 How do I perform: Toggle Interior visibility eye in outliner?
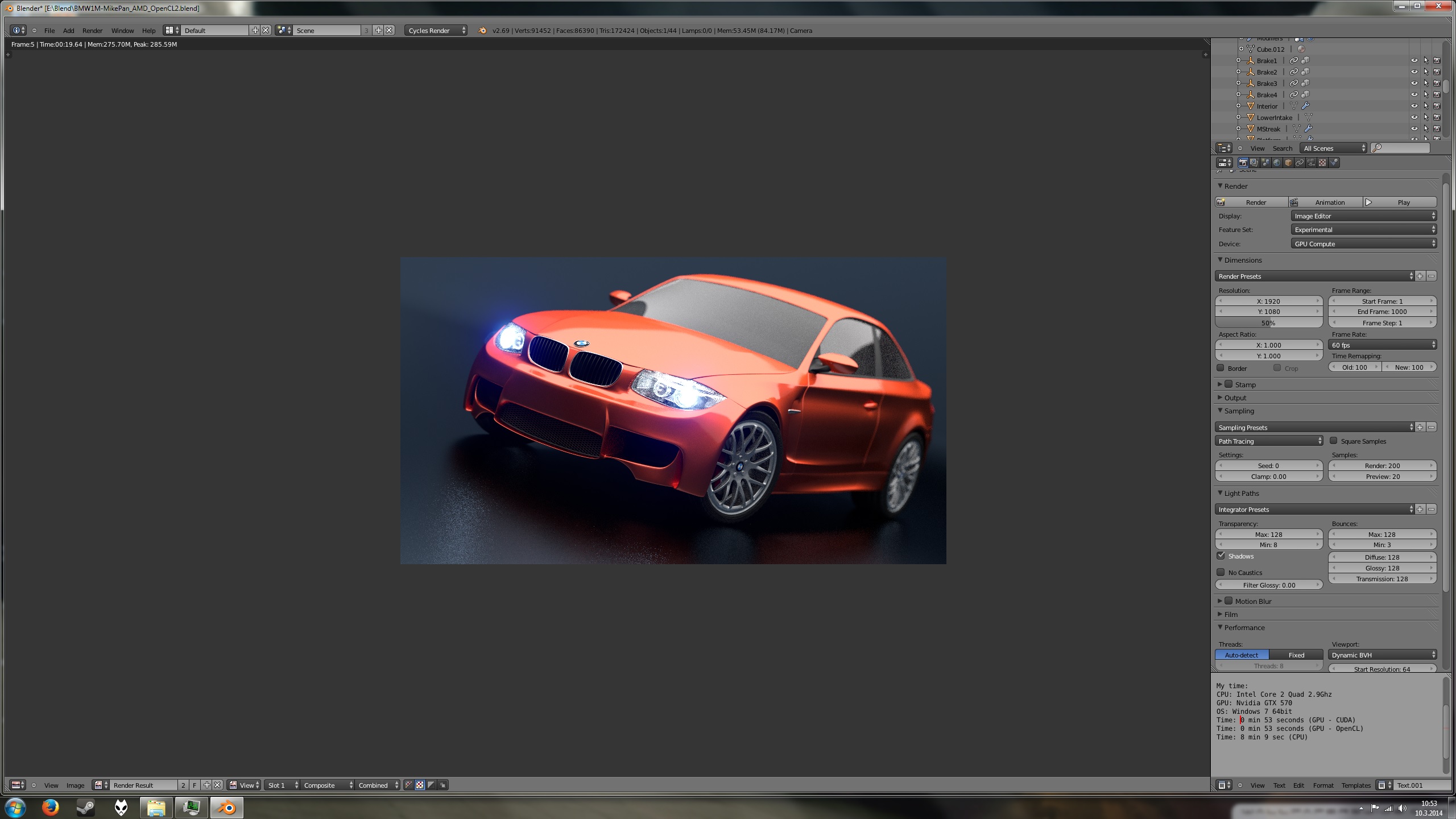click(x=1414, y=106)
